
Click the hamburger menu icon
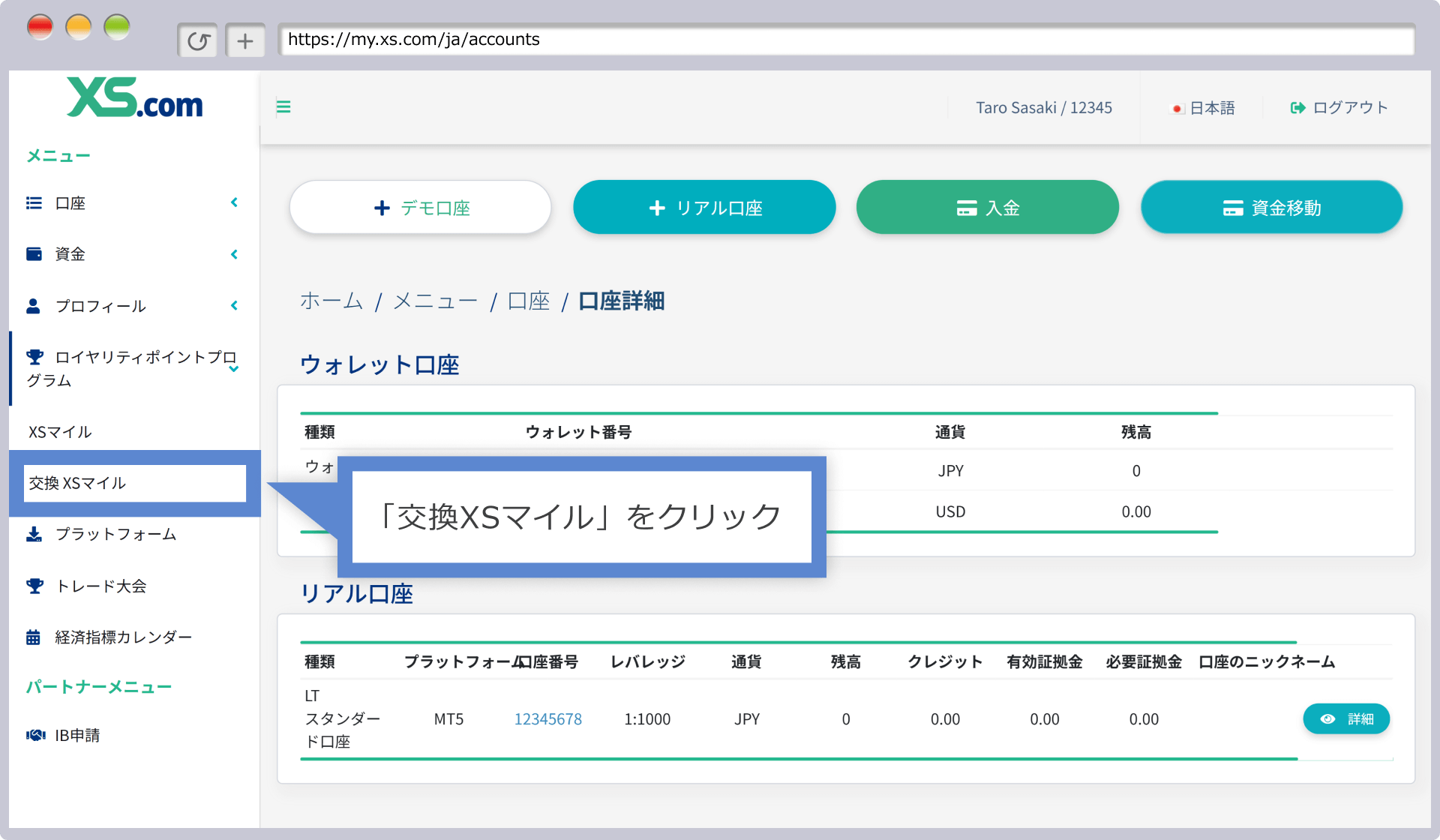click(283, 107)
